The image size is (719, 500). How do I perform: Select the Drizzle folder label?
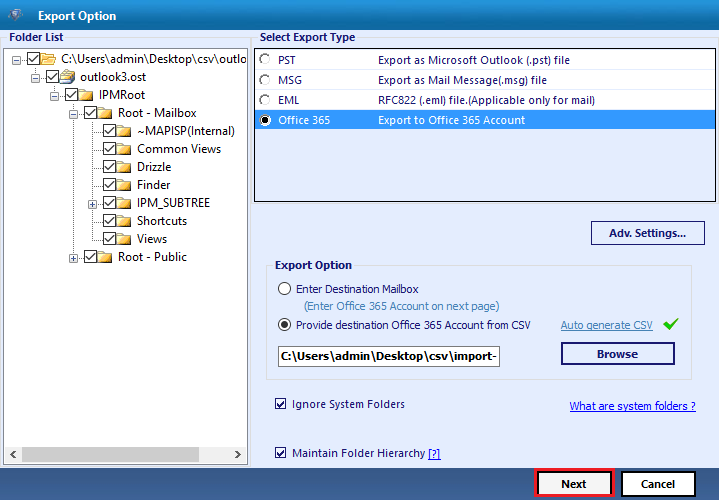tap(154, 167)
